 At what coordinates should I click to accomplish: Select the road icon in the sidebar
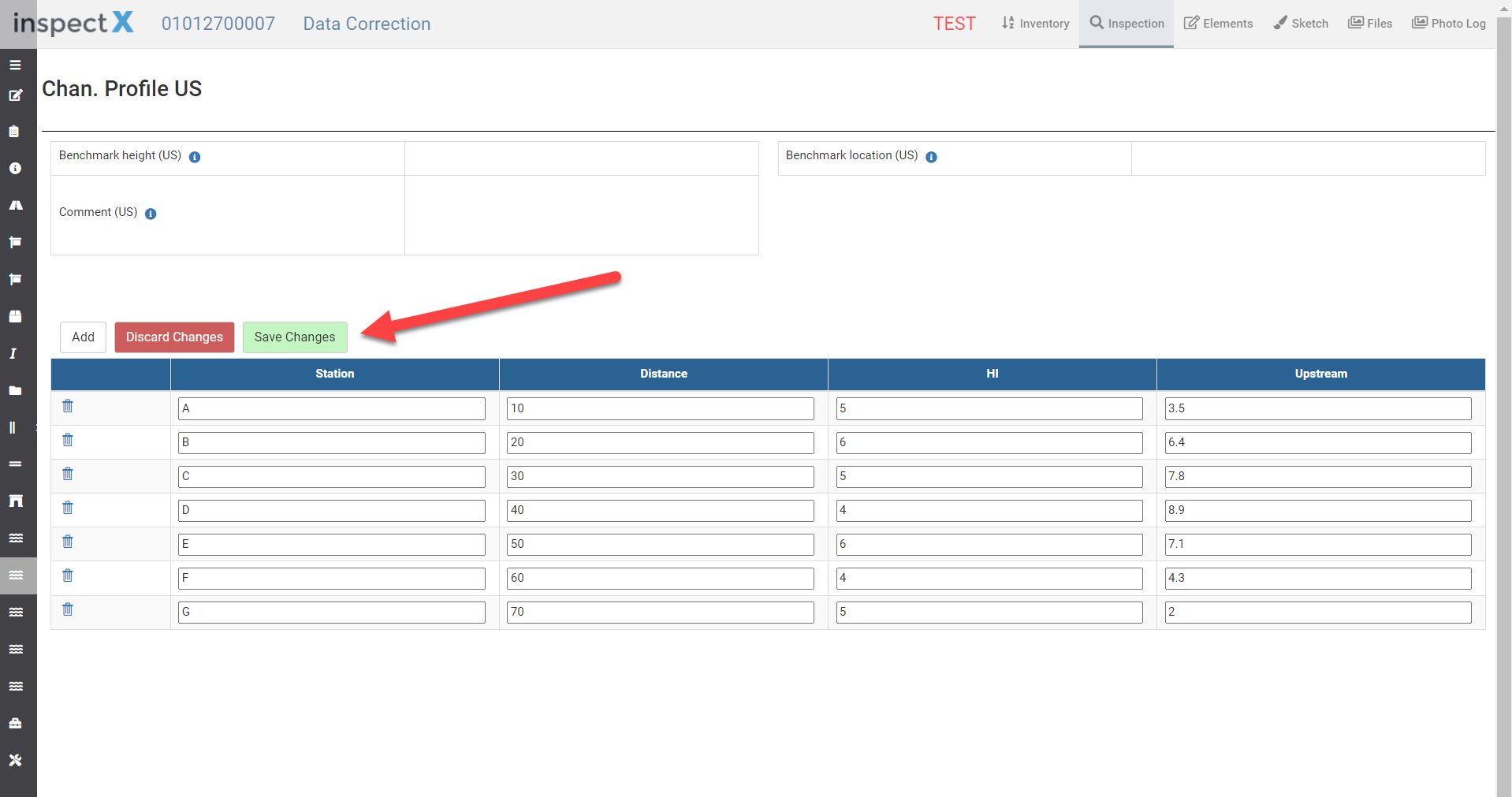point(16,205)
